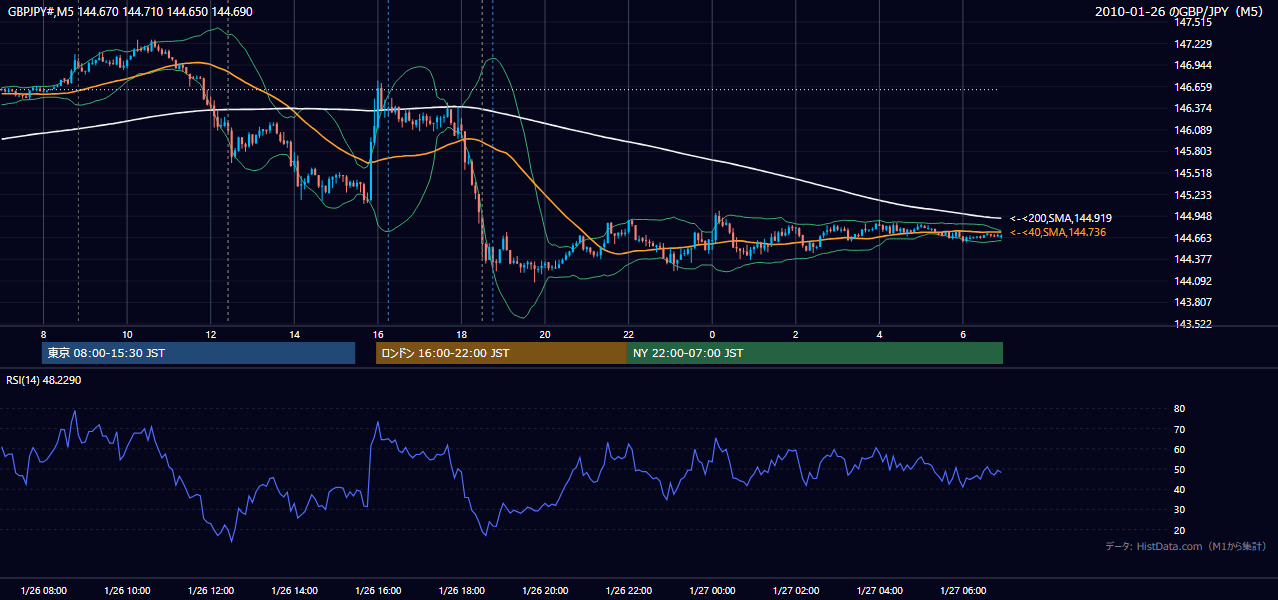Click the 145.233 price axis label
This screenshot has height=600, width=1278.
pyautogui.click(x=1192, y=195)
